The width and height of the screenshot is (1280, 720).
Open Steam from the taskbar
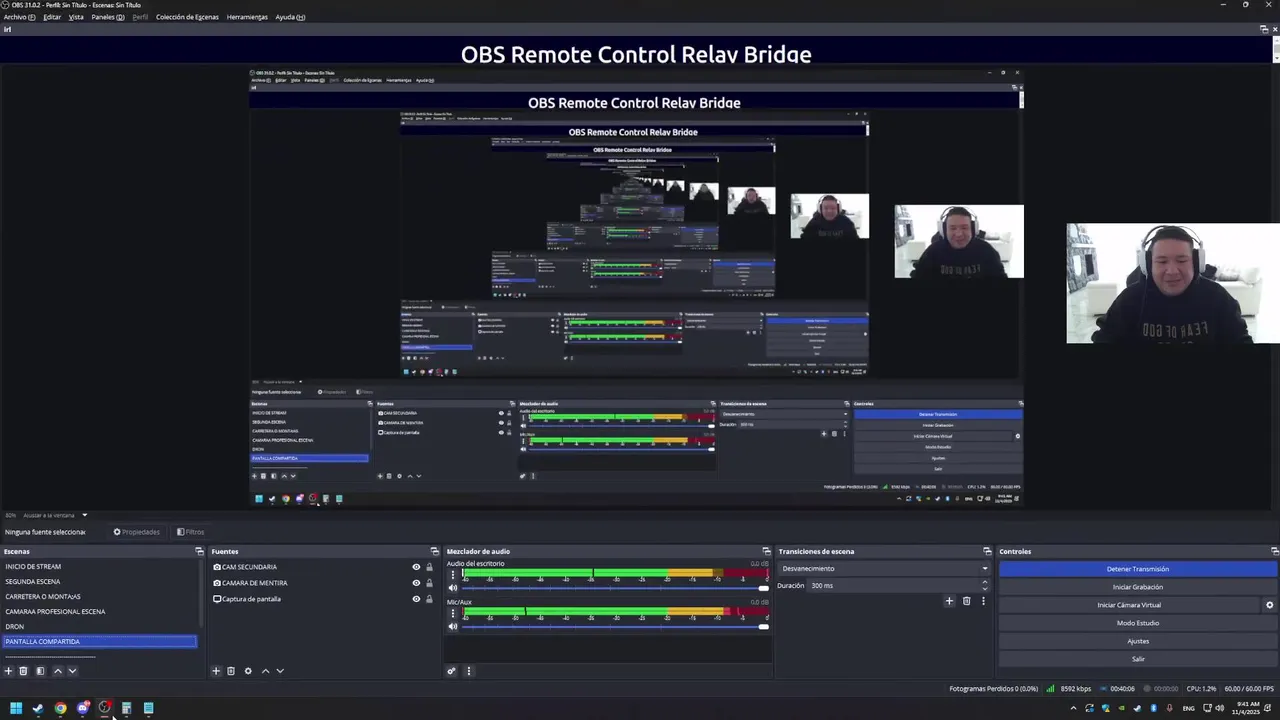pyautogui.click(x=38, y=708)
